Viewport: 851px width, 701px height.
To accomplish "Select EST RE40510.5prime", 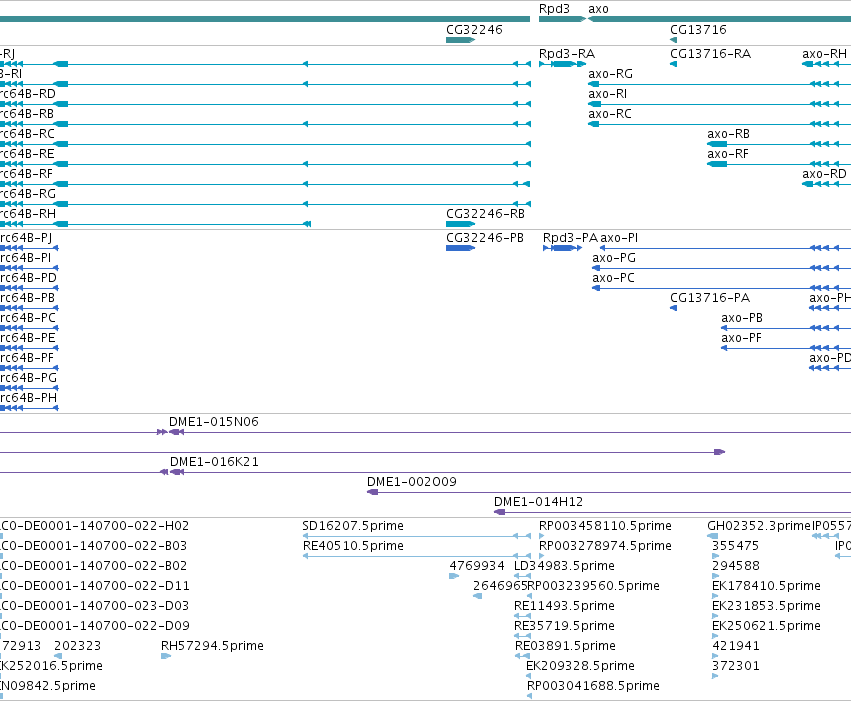I will pyautogui.click(x=353, y=546).
